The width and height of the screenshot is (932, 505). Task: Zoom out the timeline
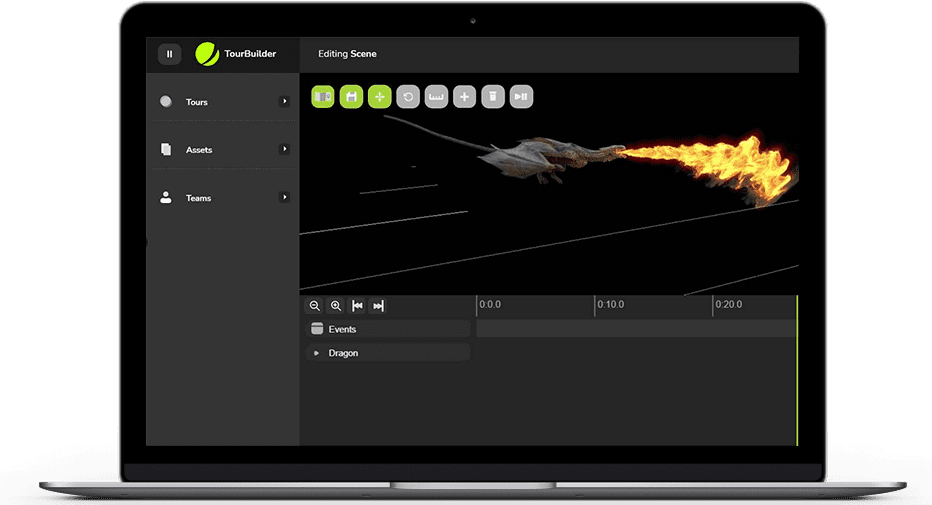[x=314, y=306]
